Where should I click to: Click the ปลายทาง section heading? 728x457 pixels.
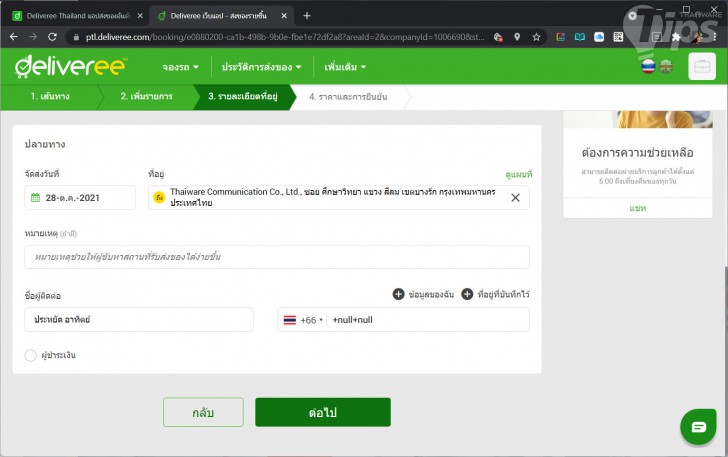coord(45,144)
